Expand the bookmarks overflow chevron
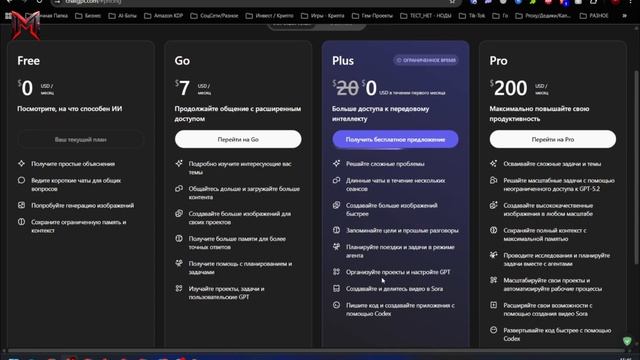The image size is (640, 360). pos(624,16)
